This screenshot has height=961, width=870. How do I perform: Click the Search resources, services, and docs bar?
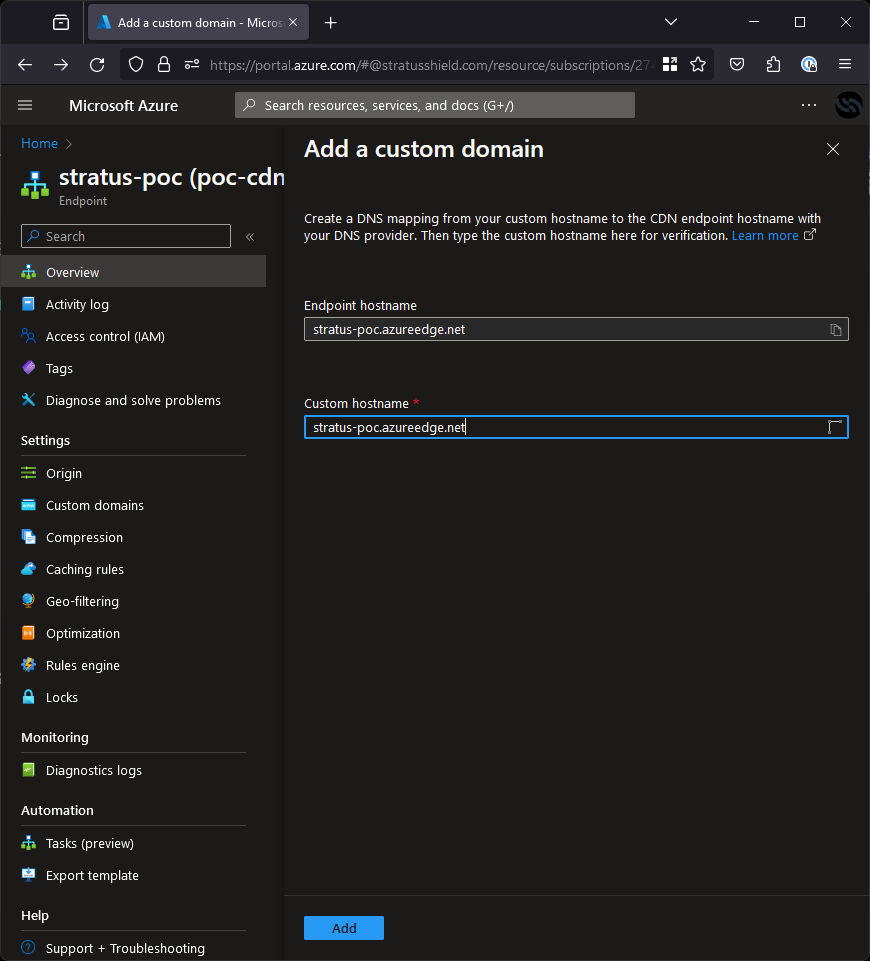(x=434, y=105)
